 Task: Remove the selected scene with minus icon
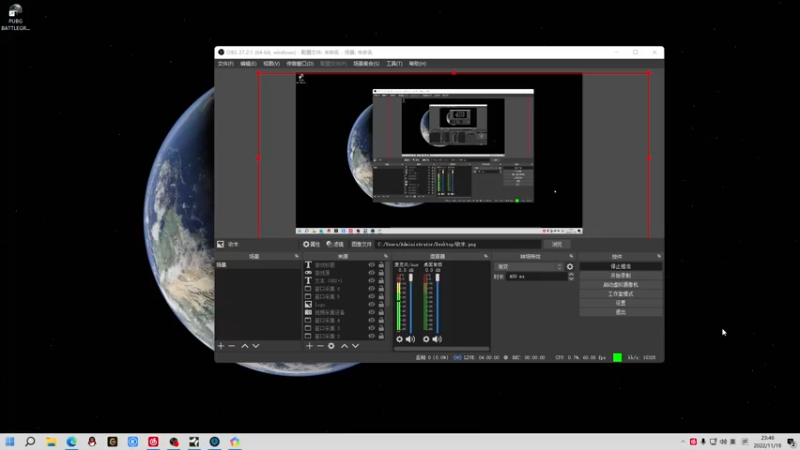pyautogui.click(x=232, y=346)
